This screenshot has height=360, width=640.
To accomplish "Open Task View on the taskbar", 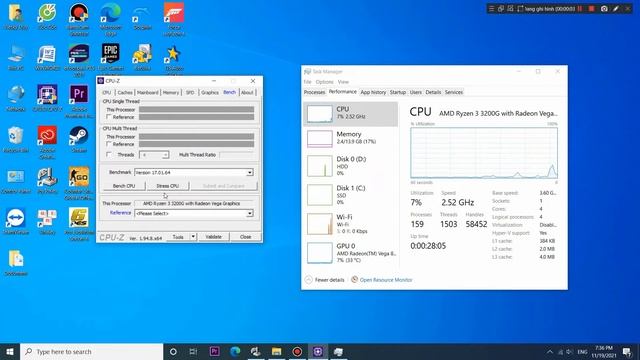I will (x=193, y=351).
